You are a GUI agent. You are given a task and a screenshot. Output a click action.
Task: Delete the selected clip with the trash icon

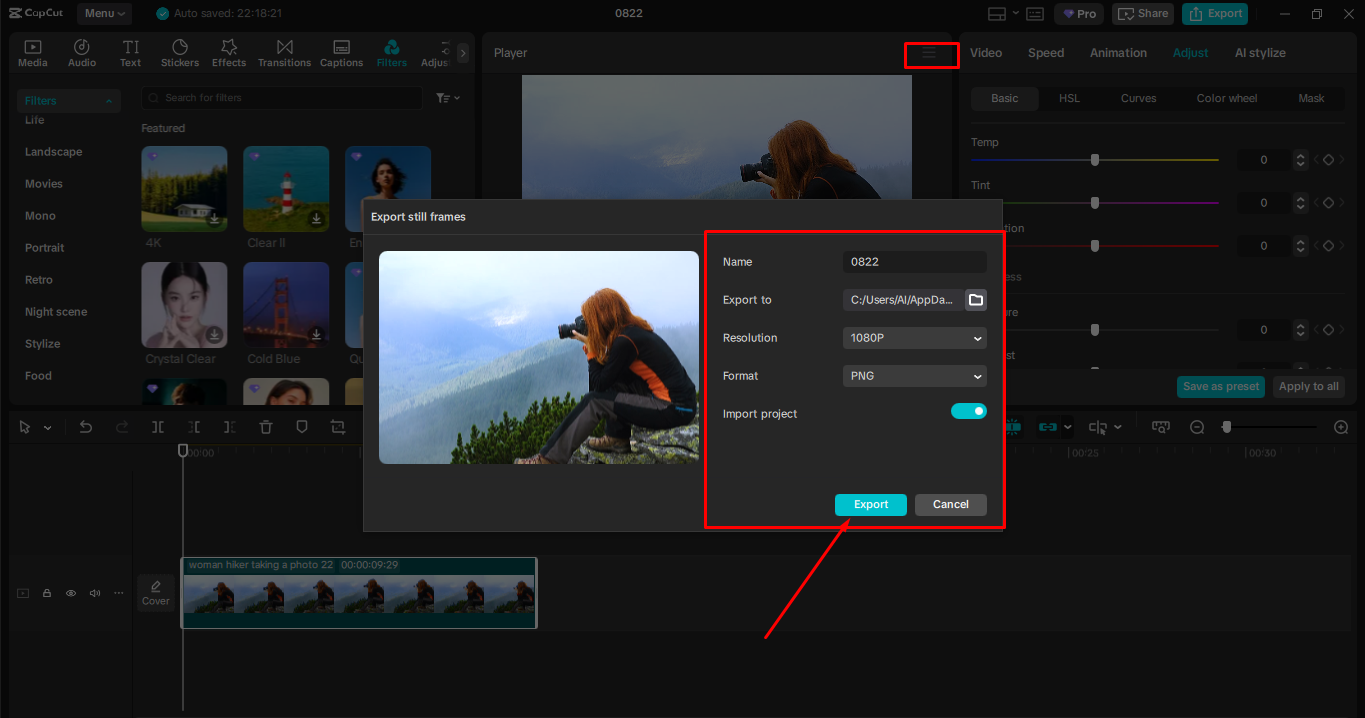click(265, 427)
